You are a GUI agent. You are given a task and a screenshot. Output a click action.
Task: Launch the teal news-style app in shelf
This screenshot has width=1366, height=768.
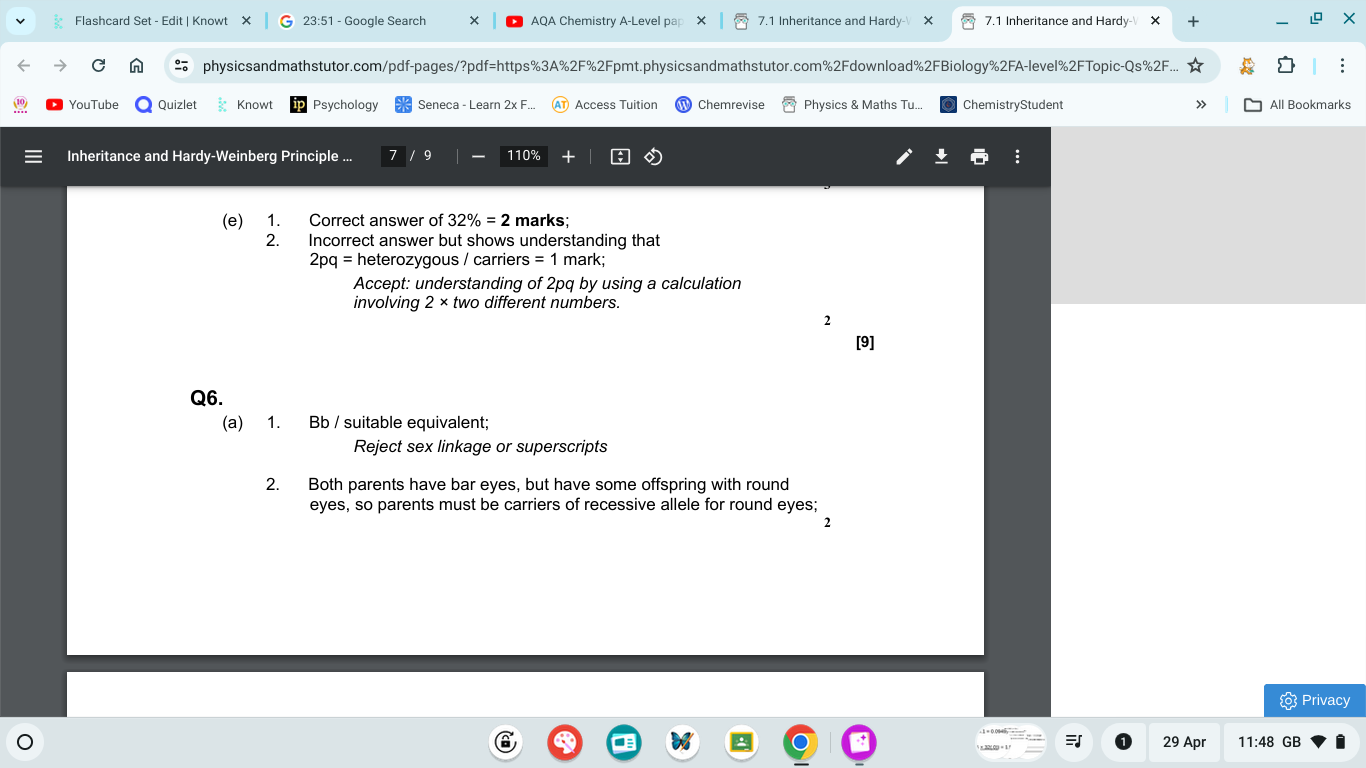coord(623,742)
